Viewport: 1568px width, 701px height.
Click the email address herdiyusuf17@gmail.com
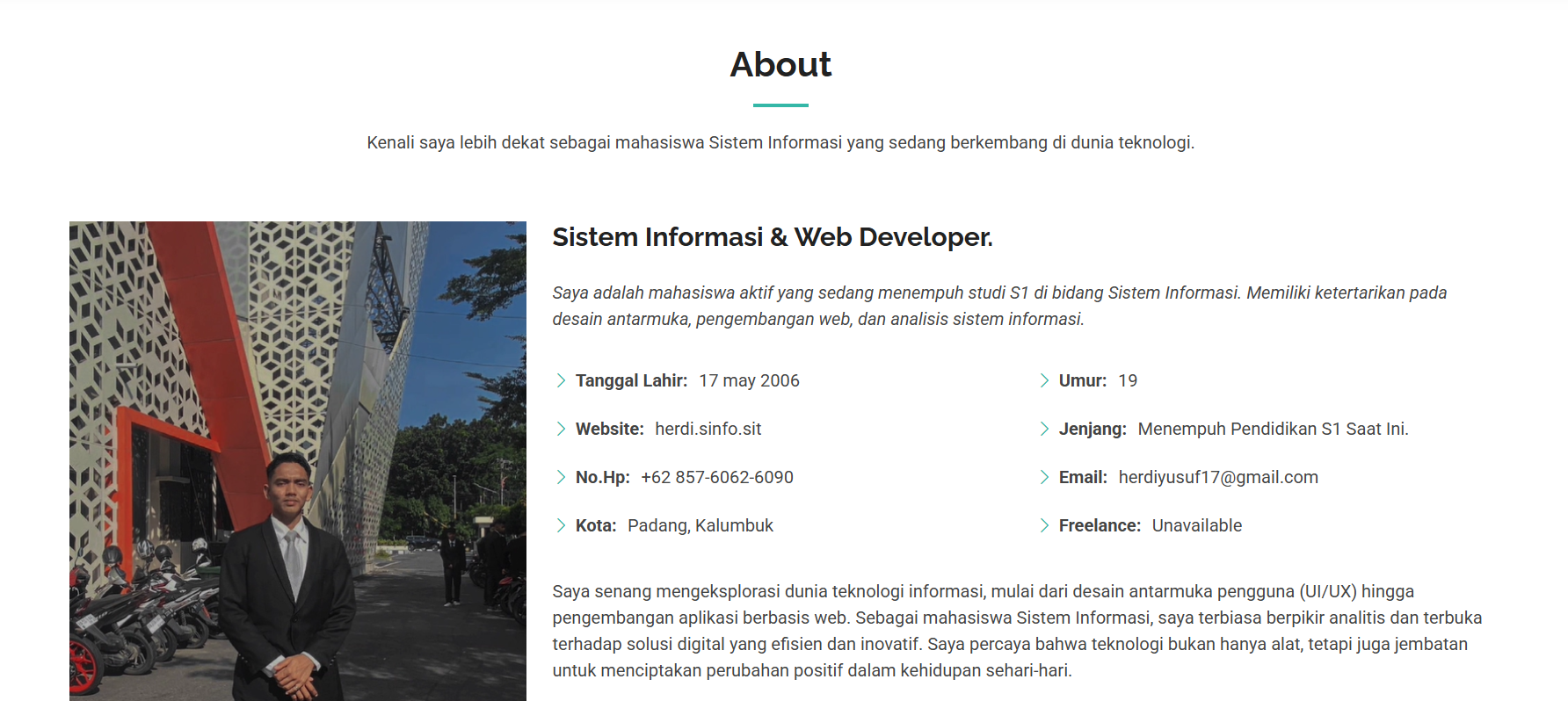[x=1218, y=477]
